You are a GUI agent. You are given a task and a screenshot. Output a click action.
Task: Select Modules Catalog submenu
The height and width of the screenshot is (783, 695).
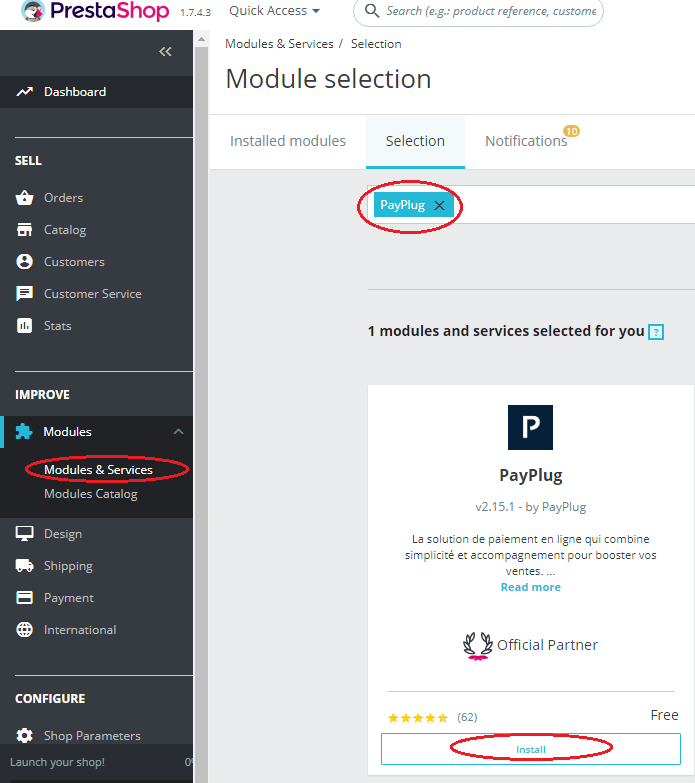pyautogui.click(x=91, y=494)
